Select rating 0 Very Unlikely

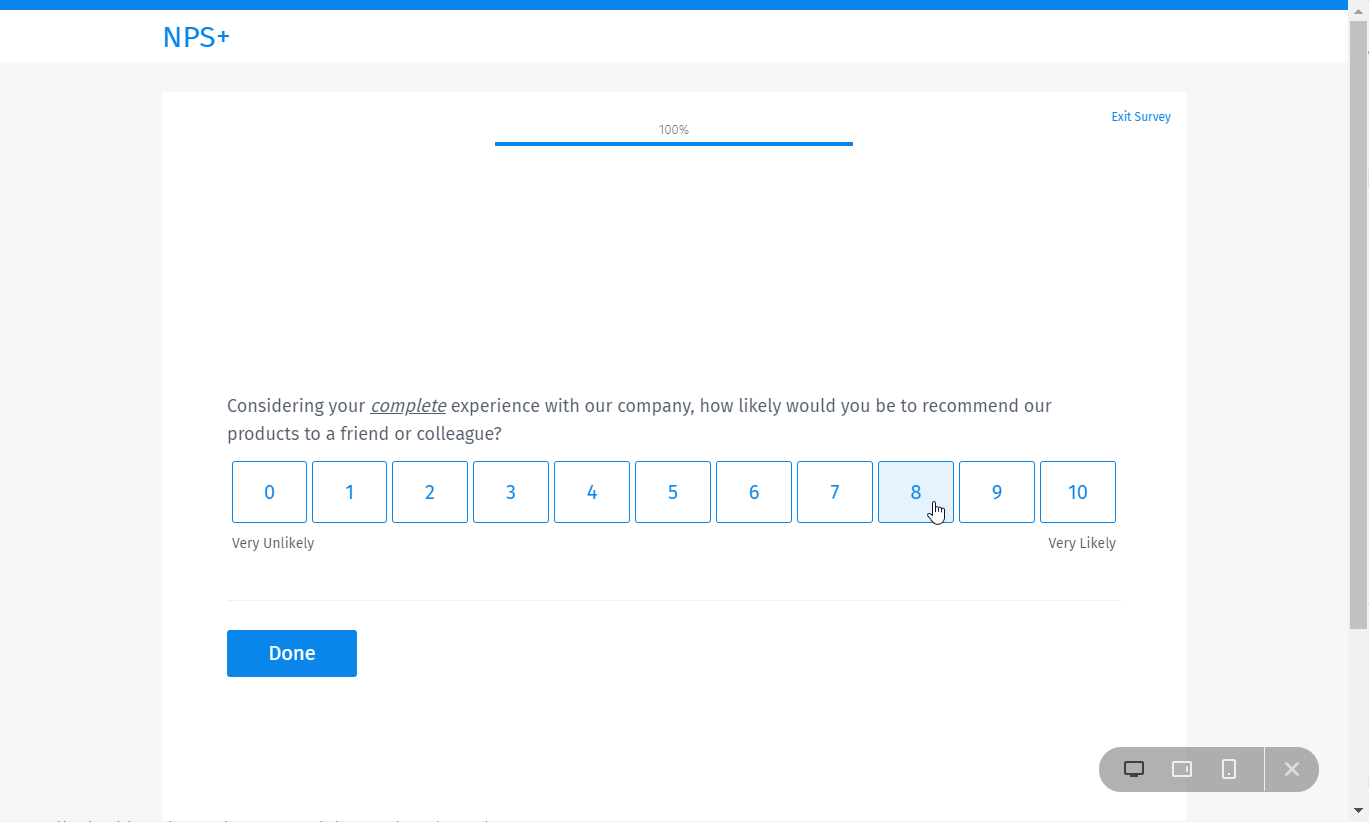click(x=268, y=492)
